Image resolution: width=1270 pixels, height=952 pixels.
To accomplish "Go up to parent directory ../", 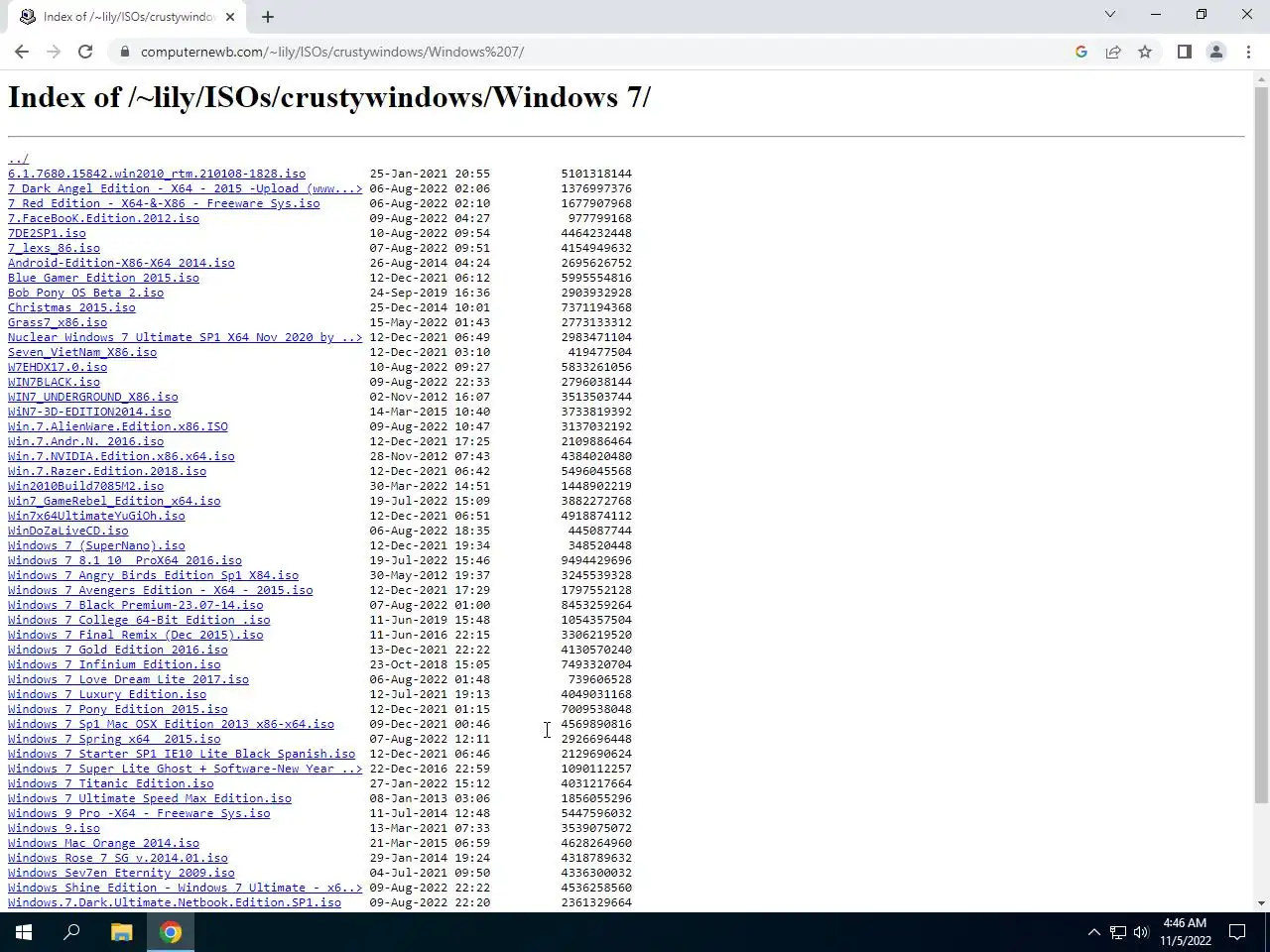I will tap(19, 159).
